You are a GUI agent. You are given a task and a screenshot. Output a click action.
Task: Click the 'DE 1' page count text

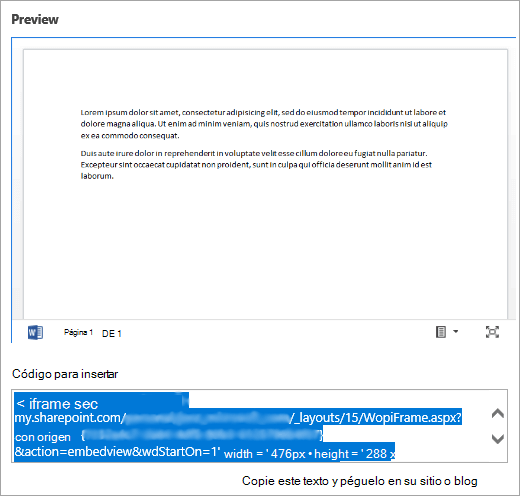(x=112, y=334)
